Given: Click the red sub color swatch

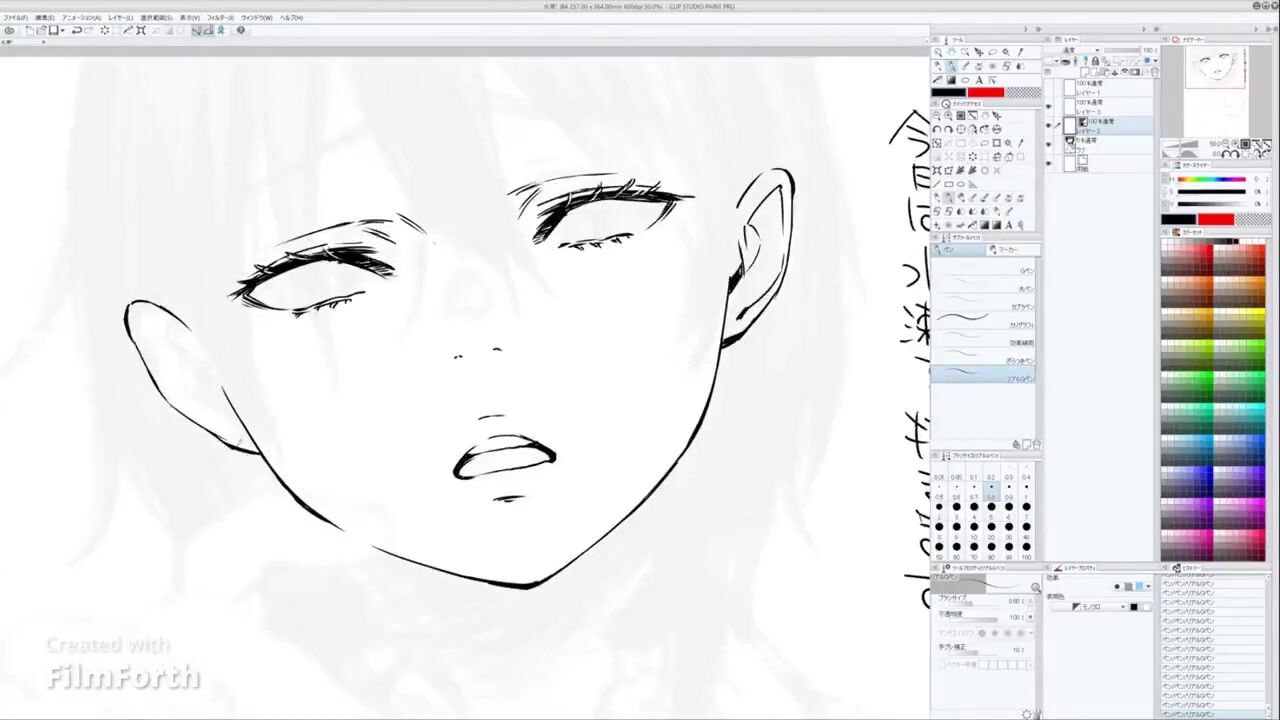Looking at the screenshot, I should point(985,93).
